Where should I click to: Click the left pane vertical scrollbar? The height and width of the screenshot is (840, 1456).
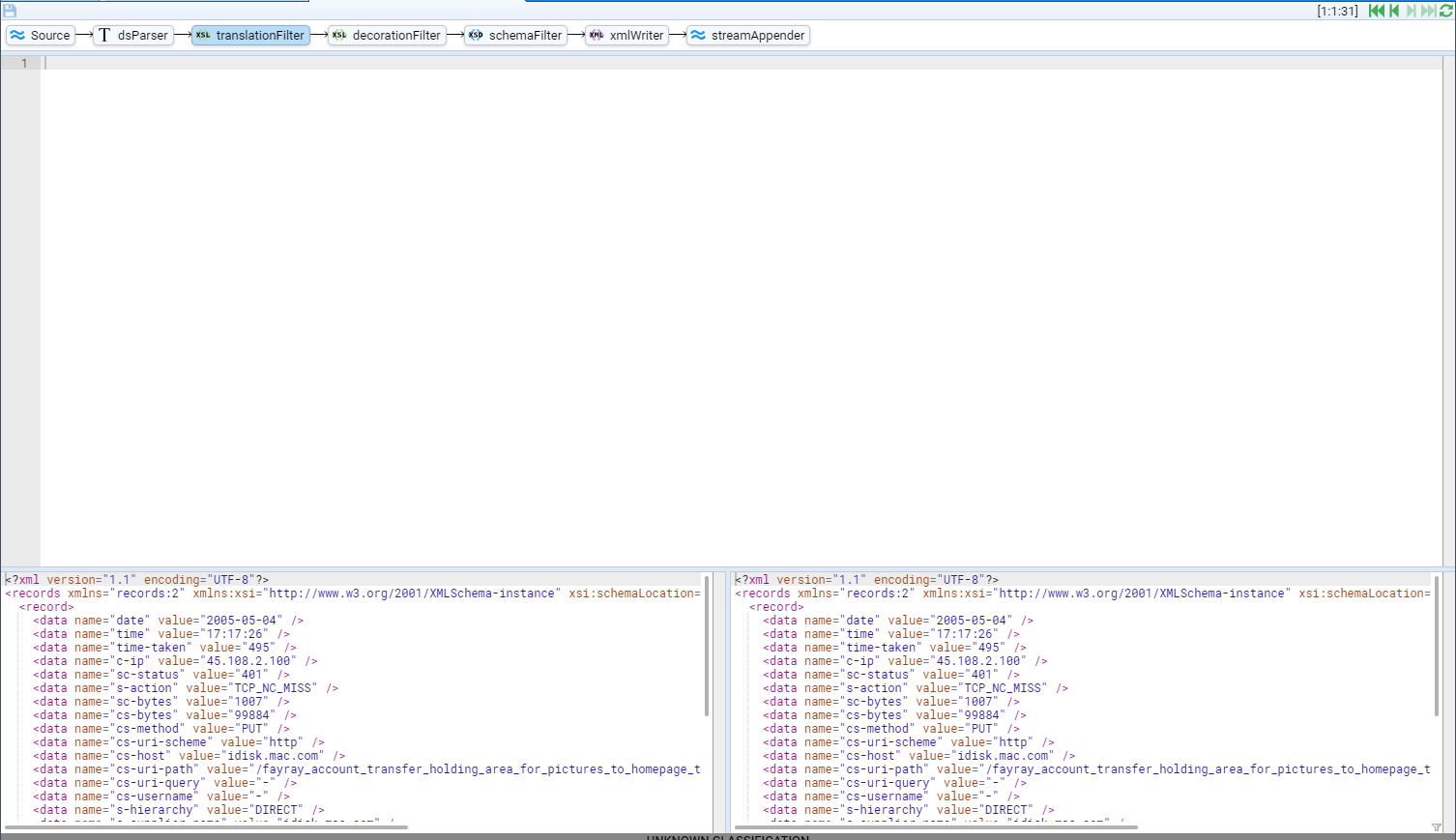(x=707, y=646)
